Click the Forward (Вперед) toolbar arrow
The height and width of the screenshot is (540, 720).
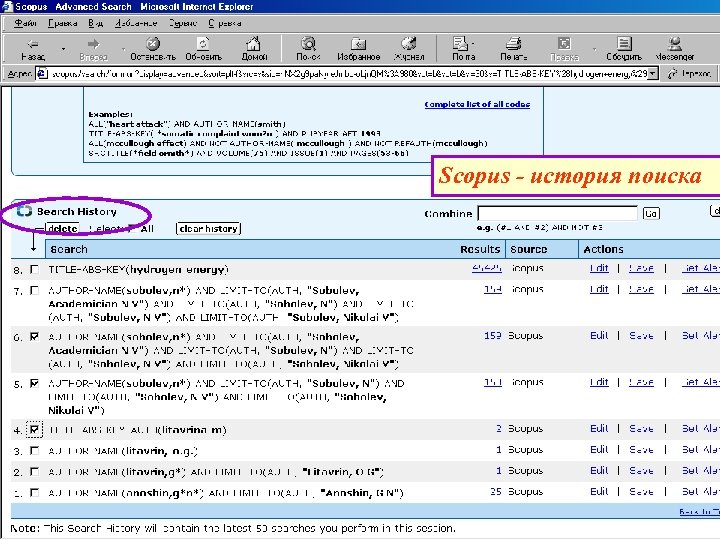click(93, 44)
